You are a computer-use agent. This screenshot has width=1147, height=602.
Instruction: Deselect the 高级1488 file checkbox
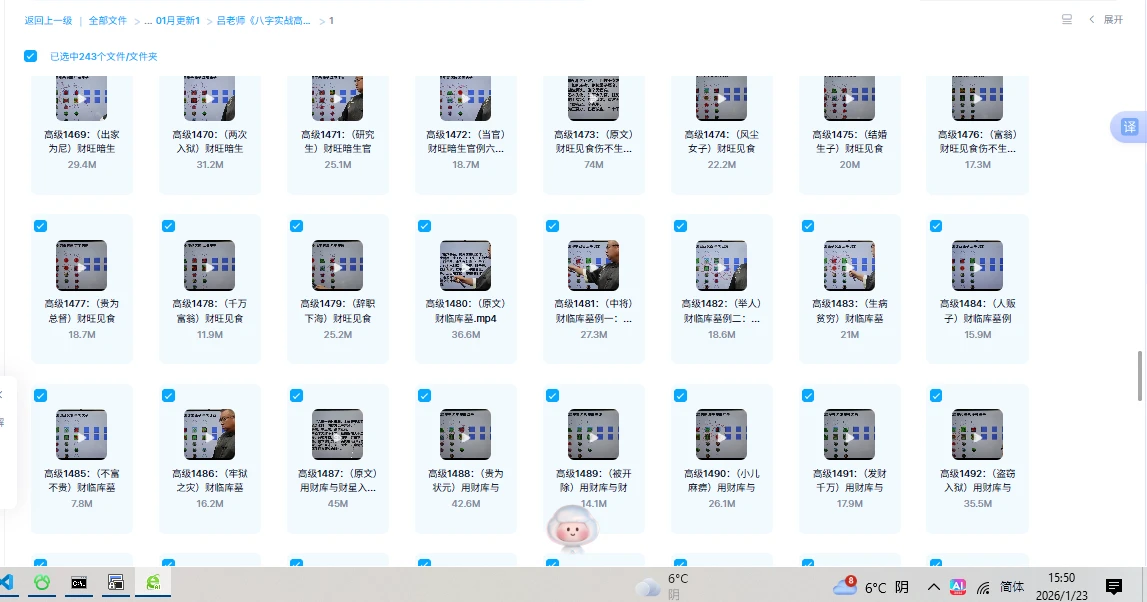pyautogui.click(x=424, y=396)
